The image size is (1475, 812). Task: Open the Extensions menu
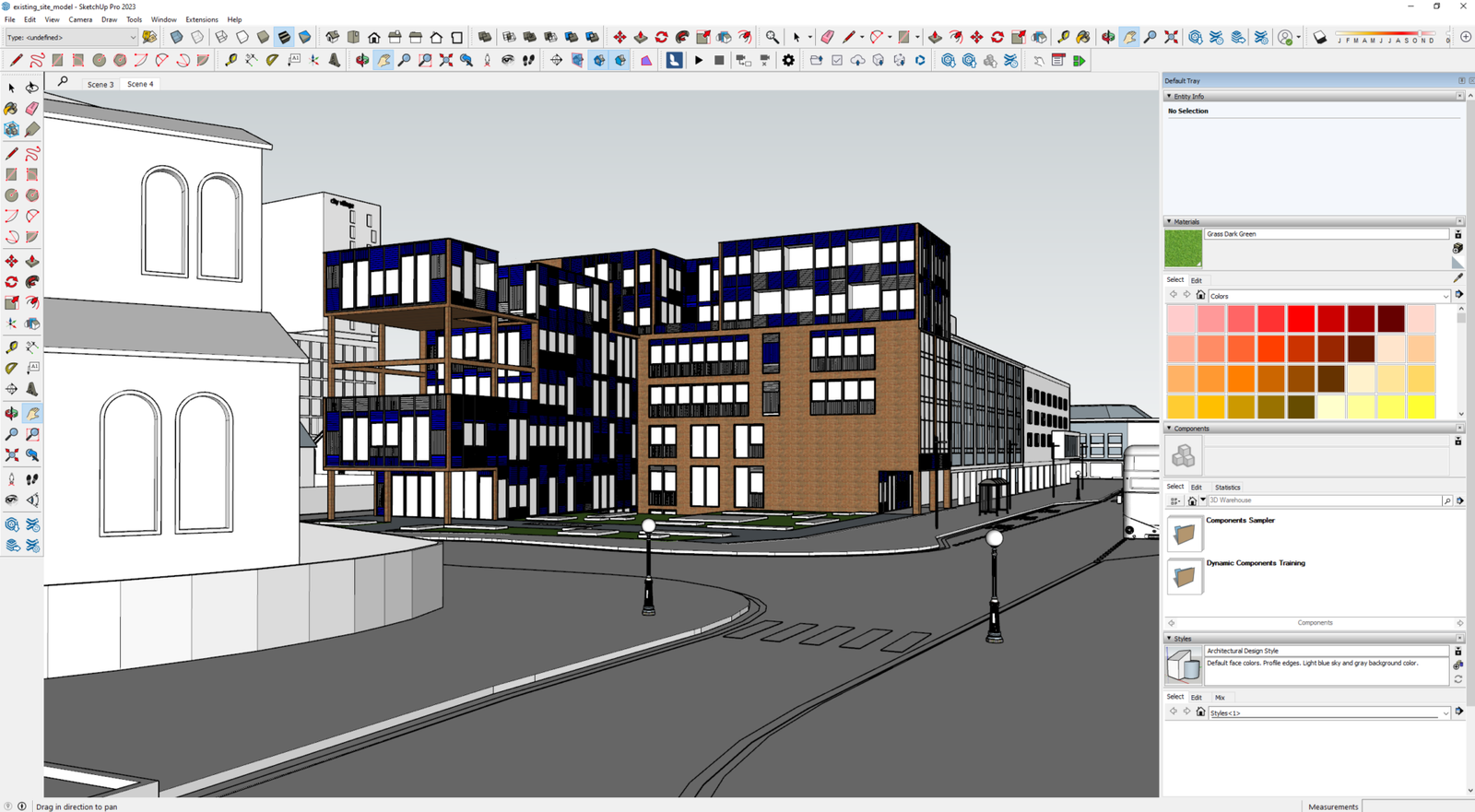tap(202, 19)
